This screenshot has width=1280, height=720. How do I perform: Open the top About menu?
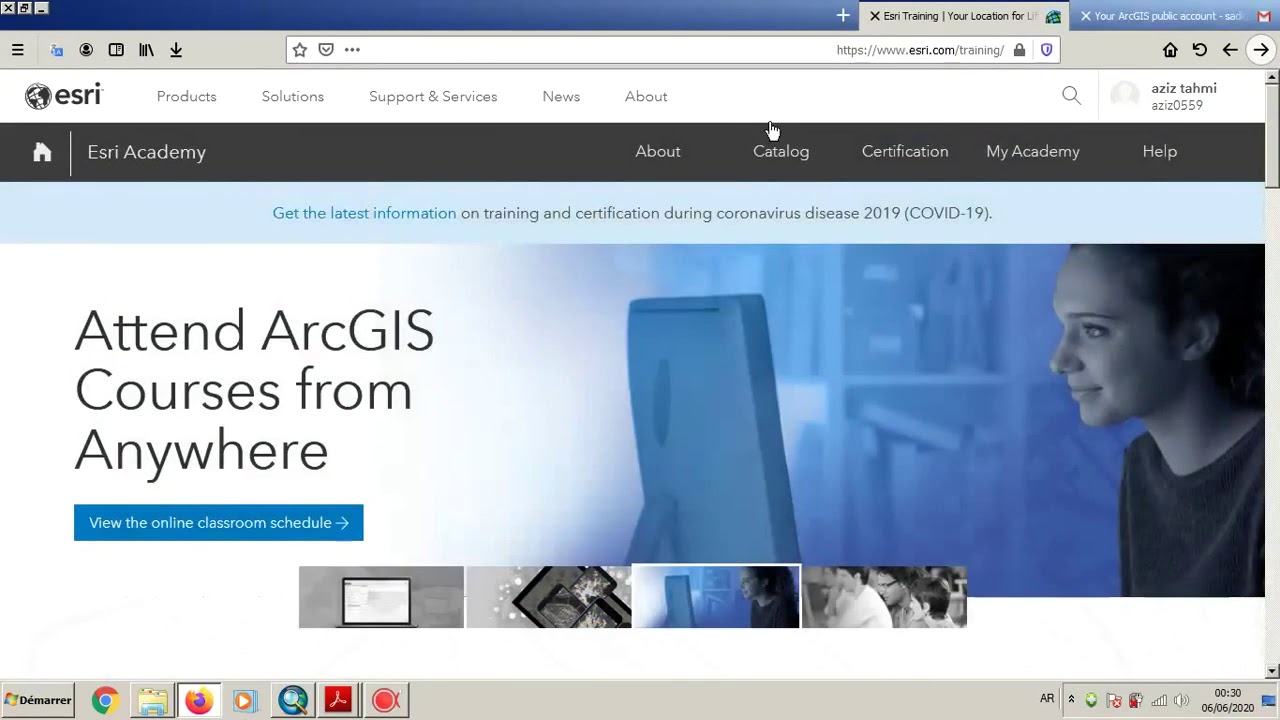click(x=646, y=97)
